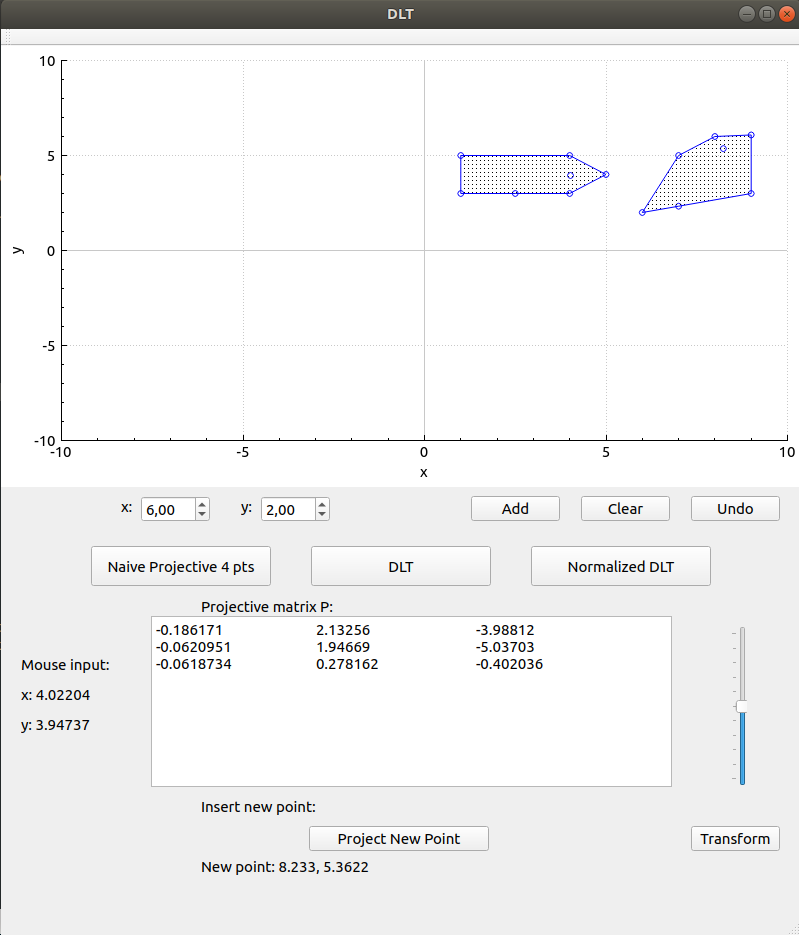Increase y value with up stepper arrow

(322, 504)
